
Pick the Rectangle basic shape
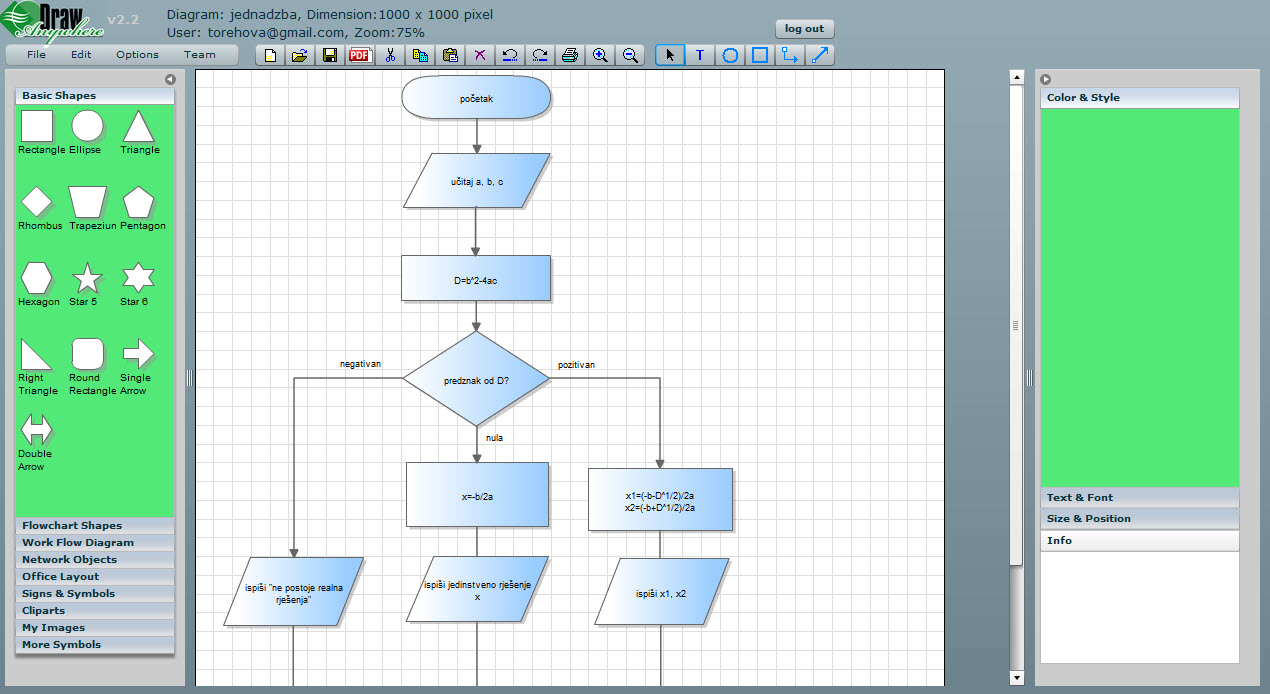point(37,127)
